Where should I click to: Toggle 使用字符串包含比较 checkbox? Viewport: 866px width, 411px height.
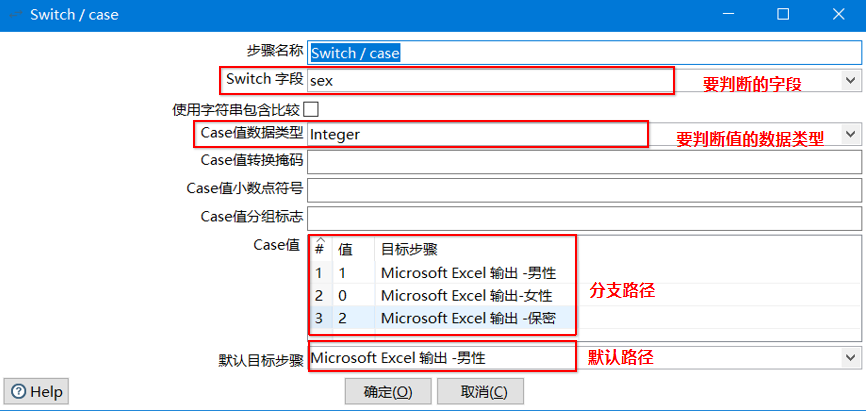(x=311, y=109)
